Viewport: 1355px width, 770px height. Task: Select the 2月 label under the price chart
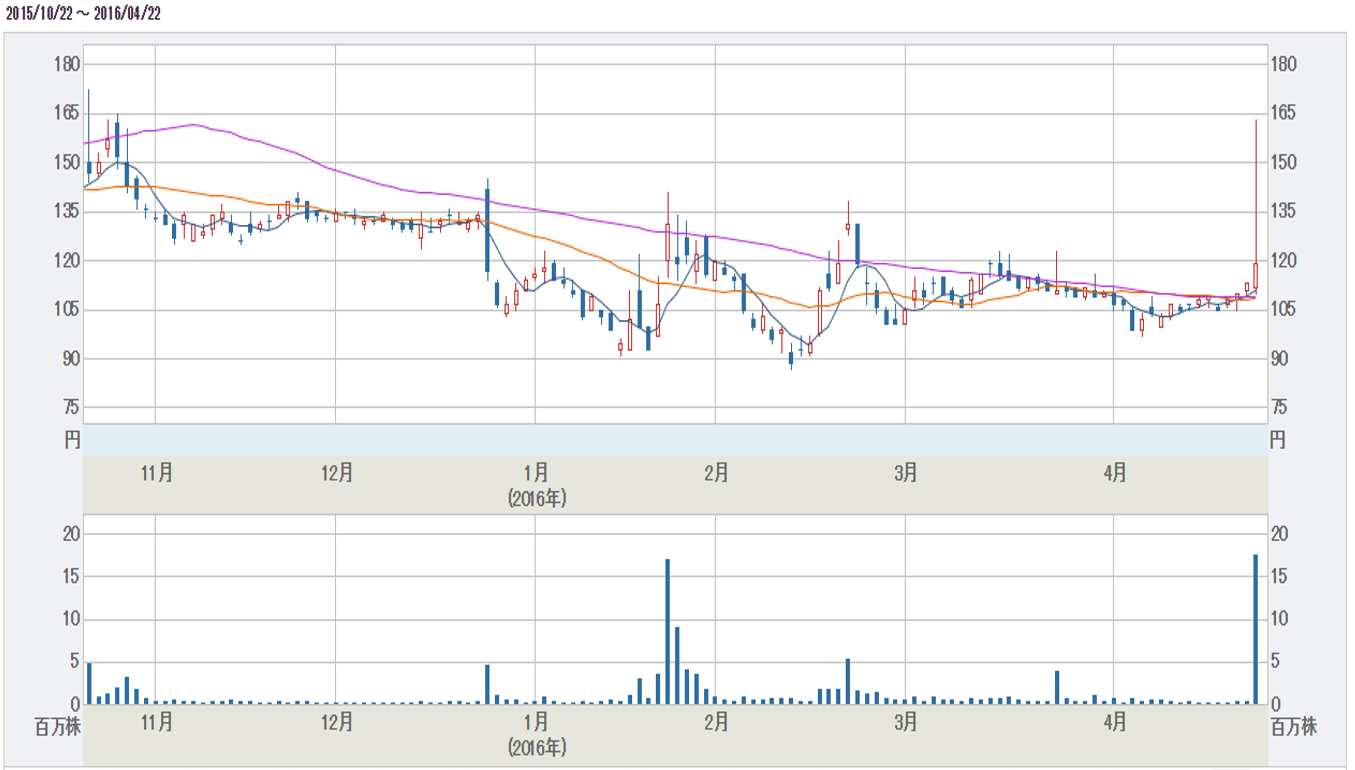coord(716,472)
